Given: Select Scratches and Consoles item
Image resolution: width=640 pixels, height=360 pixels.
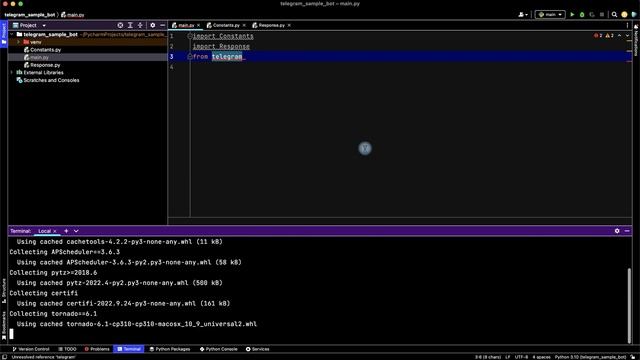Looking at the screenshot, I should click(48, 80).
